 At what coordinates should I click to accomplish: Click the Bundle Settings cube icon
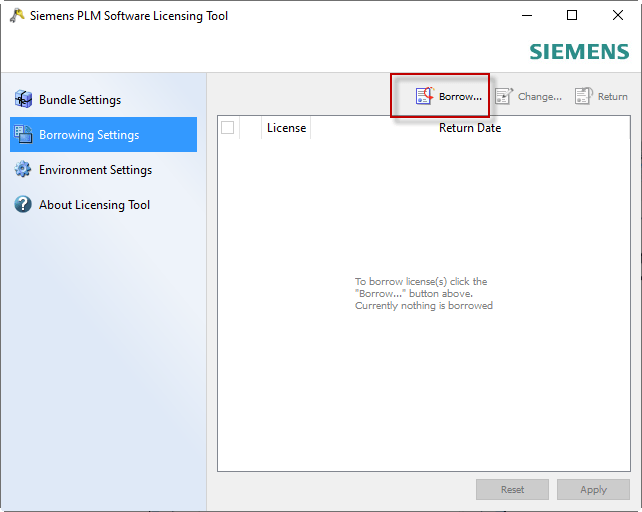pos(23,99)
